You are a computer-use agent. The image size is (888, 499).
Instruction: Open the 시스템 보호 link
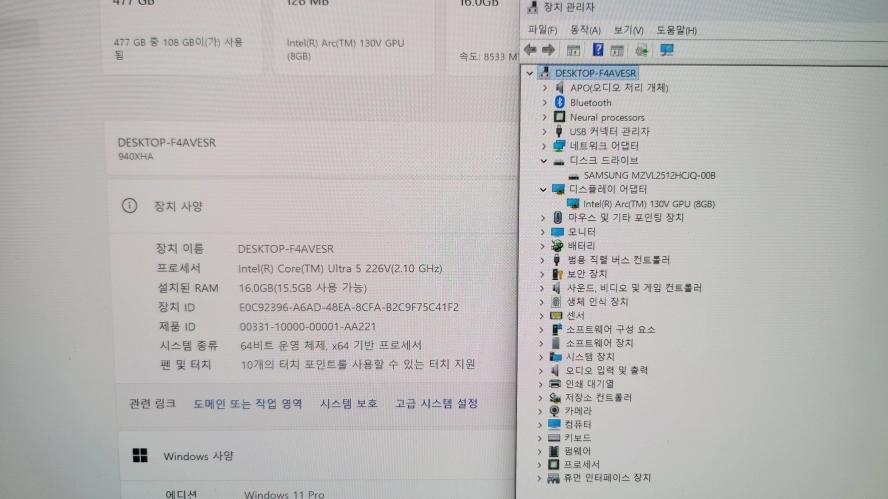[x=349, y=404]
